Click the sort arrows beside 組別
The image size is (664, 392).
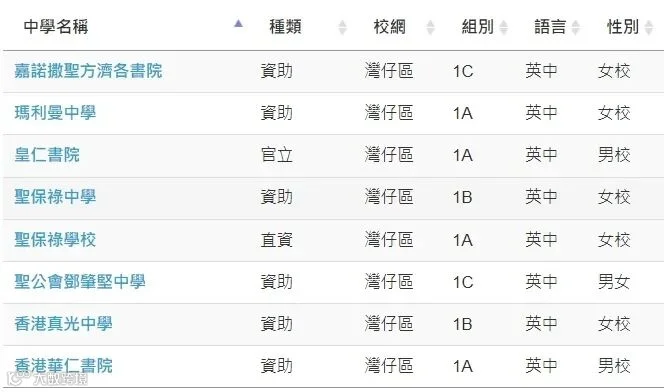(x=504, y=27)
